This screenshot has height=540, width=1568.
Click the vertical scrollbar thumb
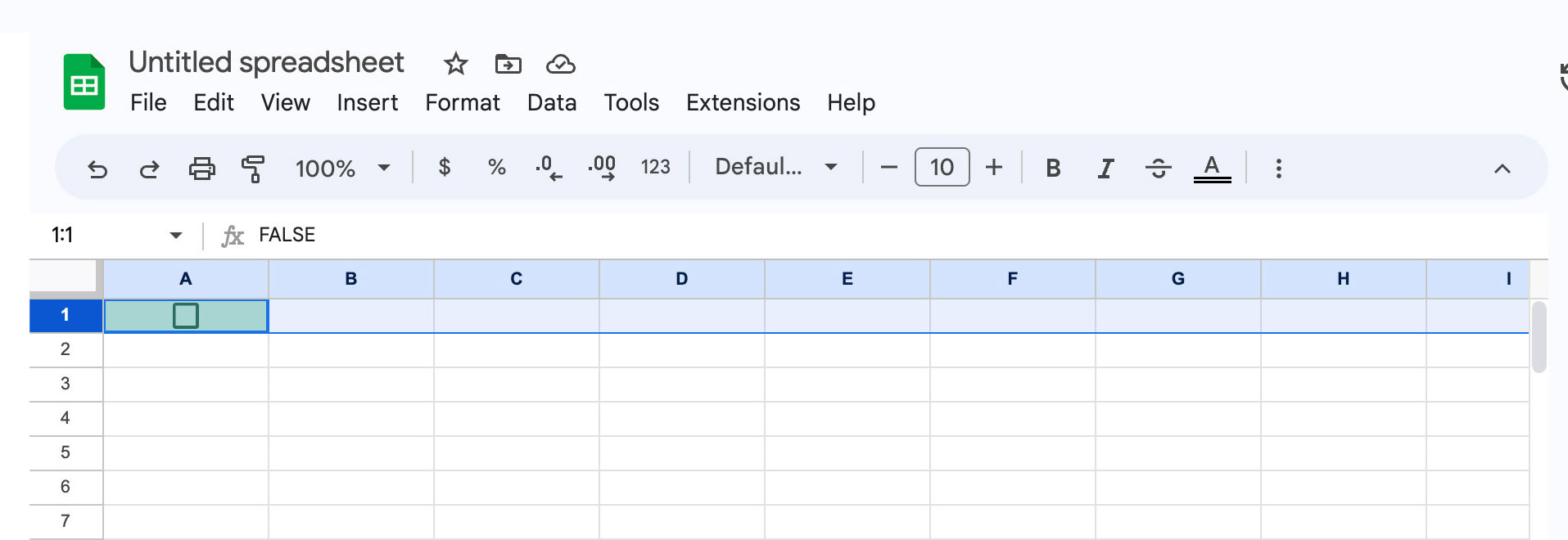[1539, 337]
